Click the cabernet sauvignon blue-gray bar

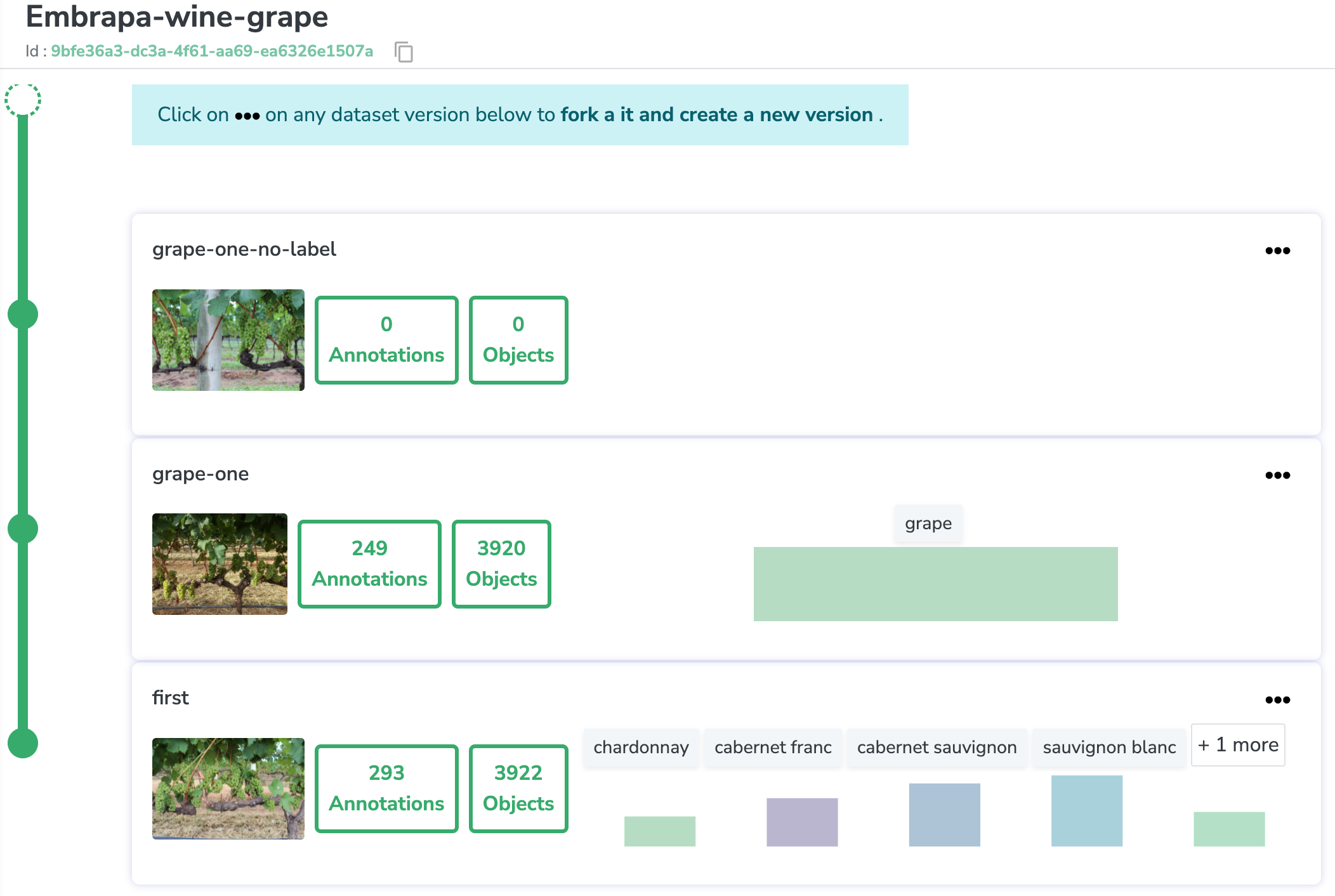click(x=945, y=815)
